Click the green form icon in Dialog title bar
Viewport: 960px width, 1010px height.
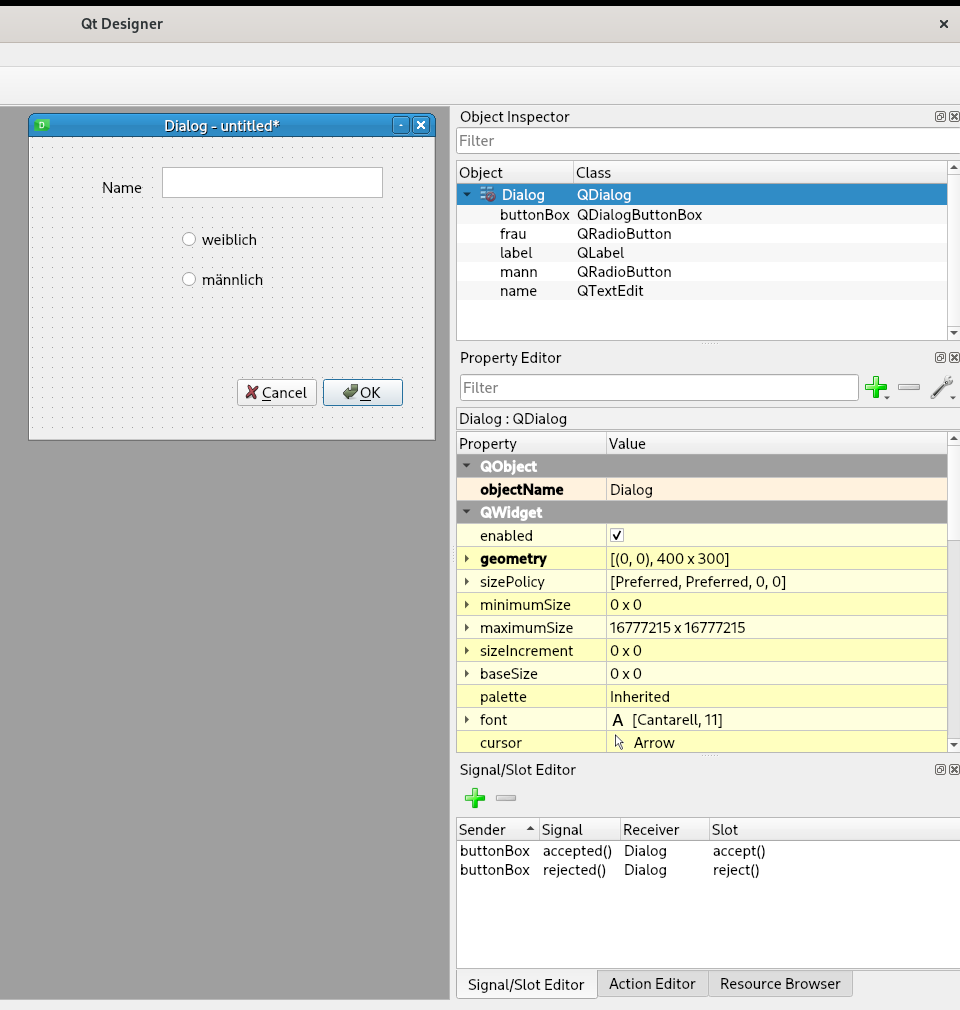[x=43, y=125]
